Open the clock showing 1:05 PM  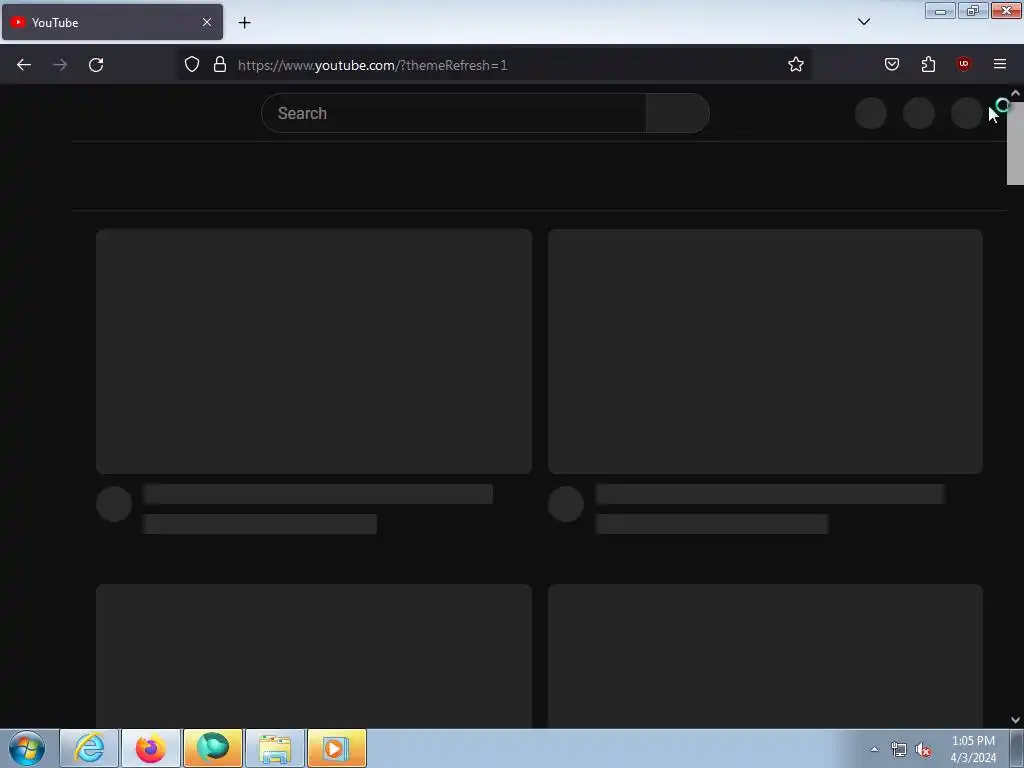click(x=973, y=749)
